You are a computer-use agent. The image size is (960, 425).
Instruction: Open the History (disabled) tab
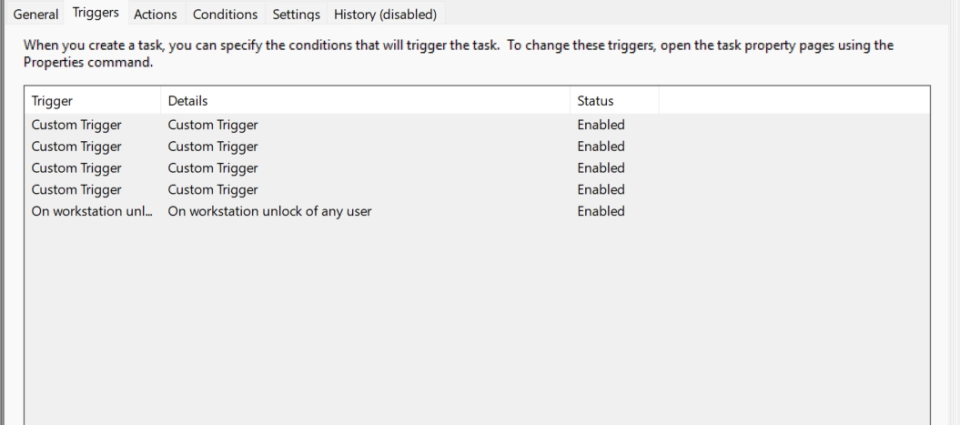click(x=385, y=14)
